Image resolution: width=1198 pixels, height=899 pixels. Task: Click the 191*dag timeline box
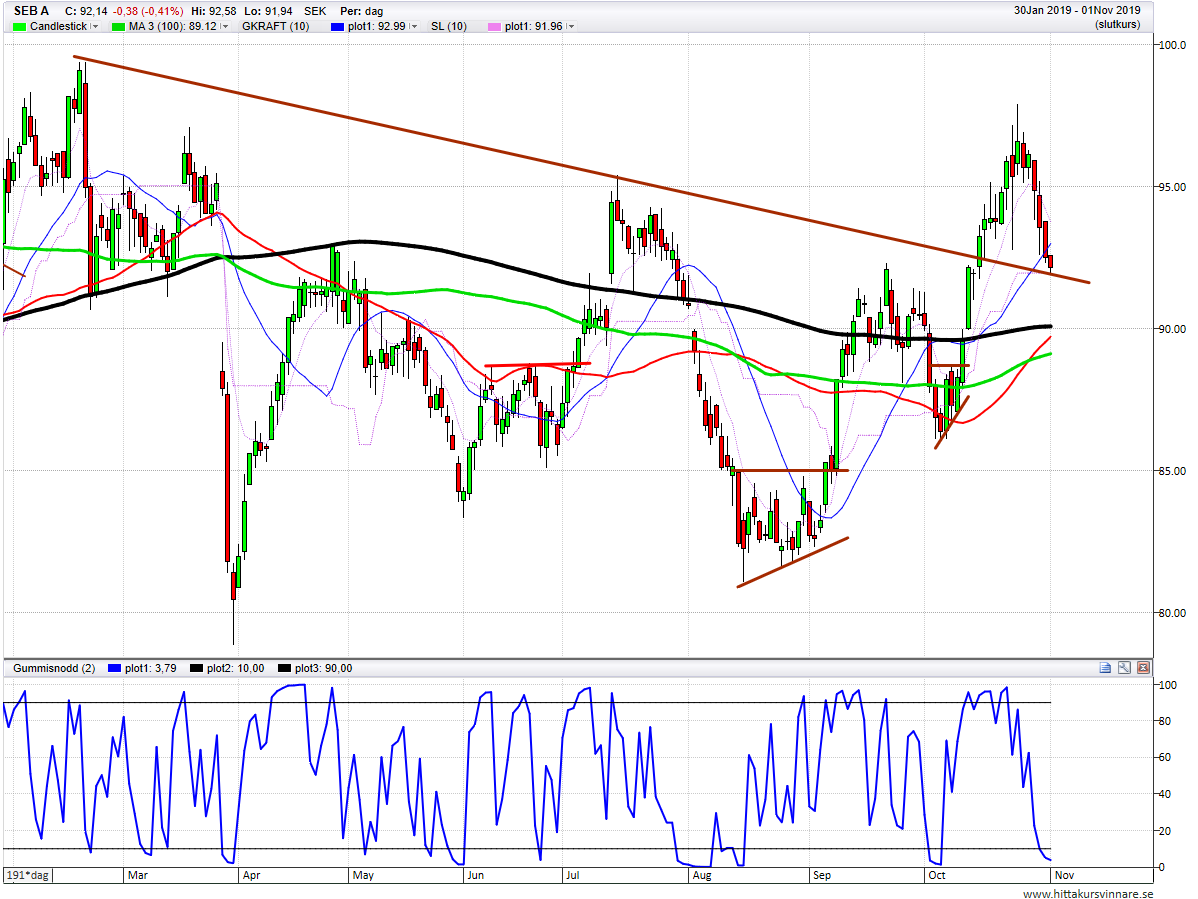coord(28,875)
